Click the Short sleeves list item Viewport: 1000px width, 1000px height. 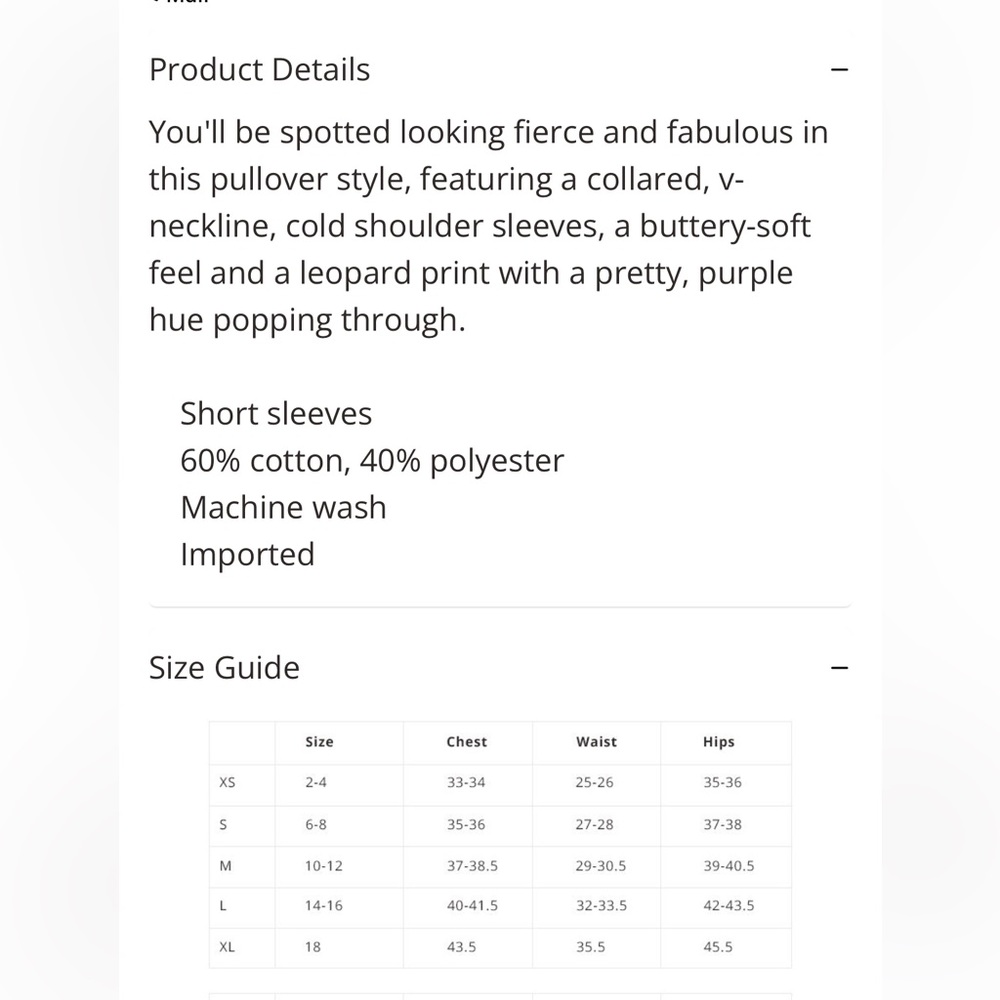(x=276, y=413)
